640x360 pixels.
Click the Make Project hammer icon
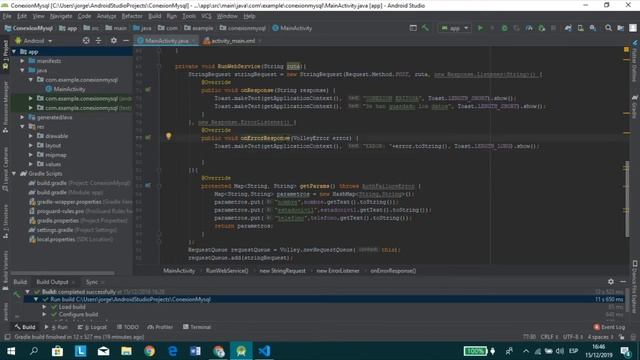425,28
